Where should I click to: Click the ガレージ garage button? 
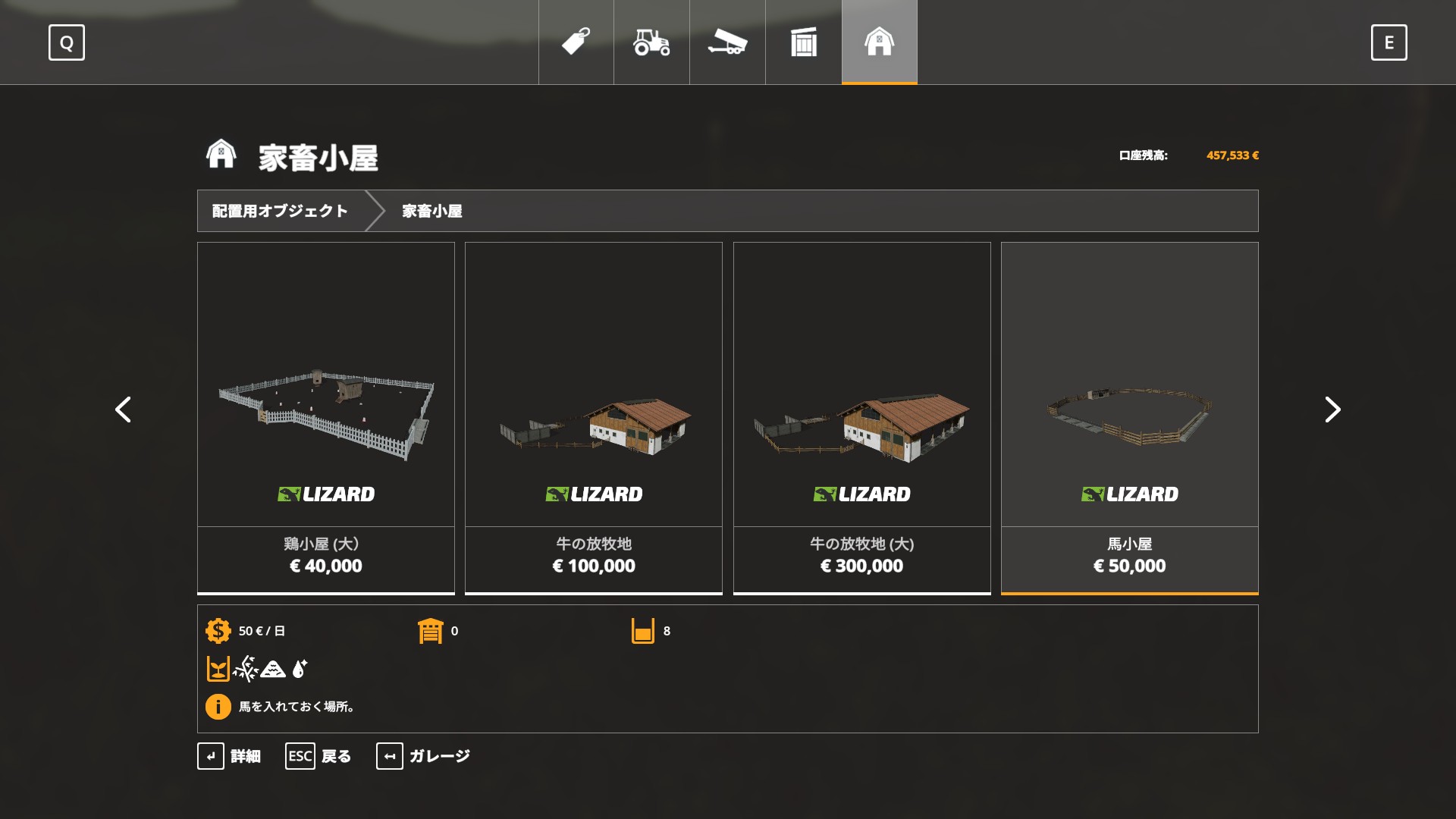pos(423,756)
